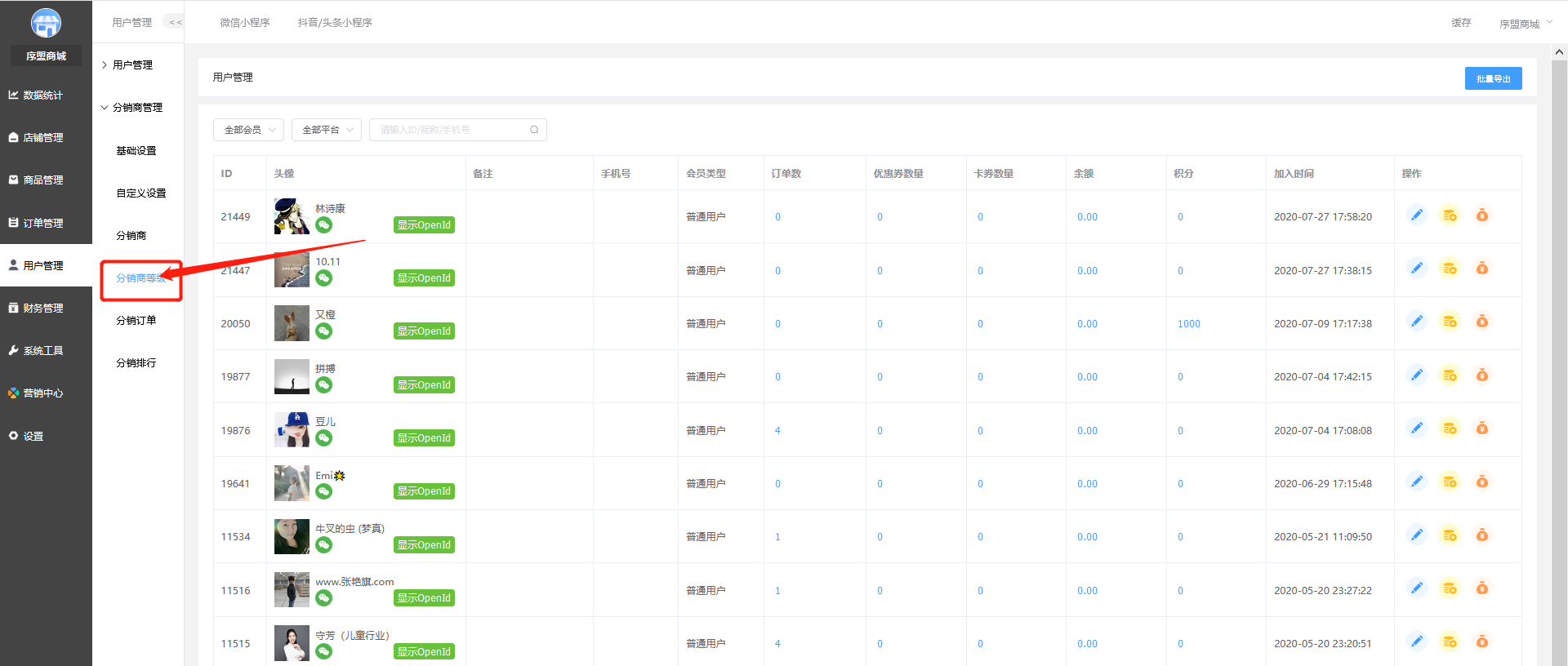Click the coins icon for user 11516
The width and height of the screenshot is (1568, 666).
click(1450, 588)
